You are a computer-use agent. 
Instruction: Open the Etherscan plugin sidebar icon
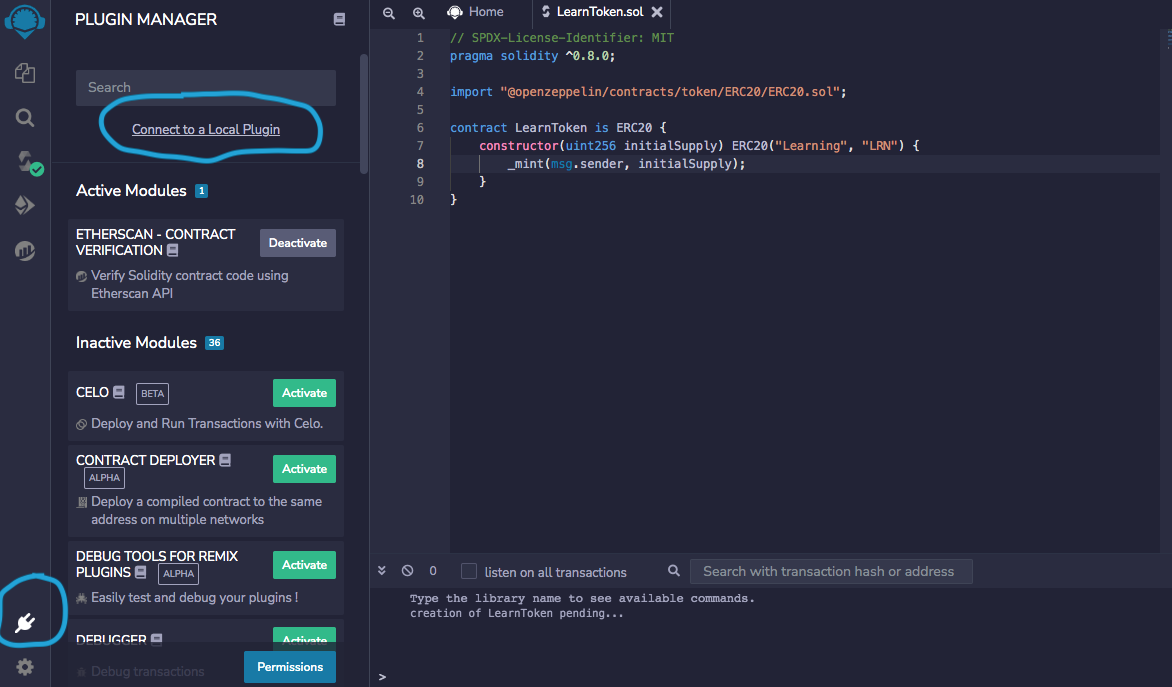pos(25,250)
